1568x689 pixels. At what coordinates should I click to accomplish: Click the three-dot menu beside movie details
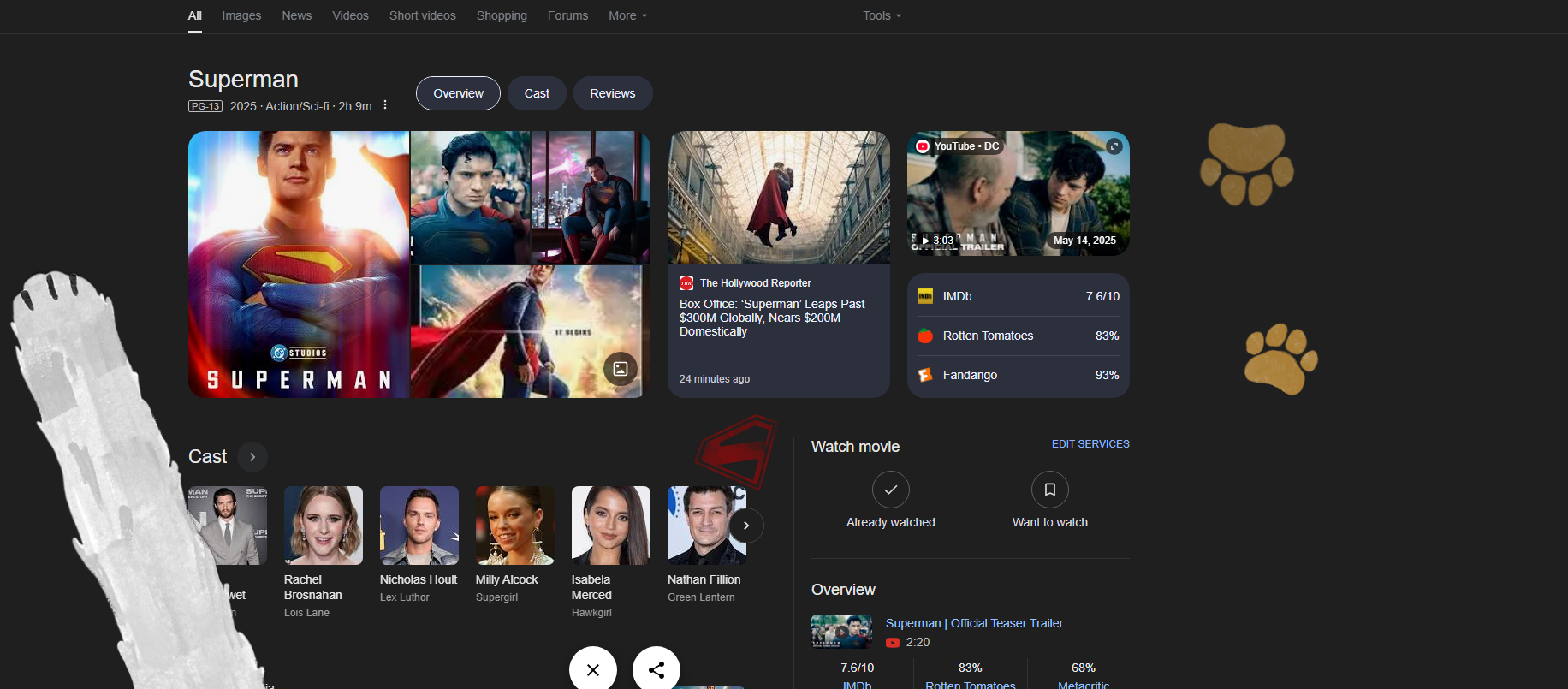click(x=385, y=105)
